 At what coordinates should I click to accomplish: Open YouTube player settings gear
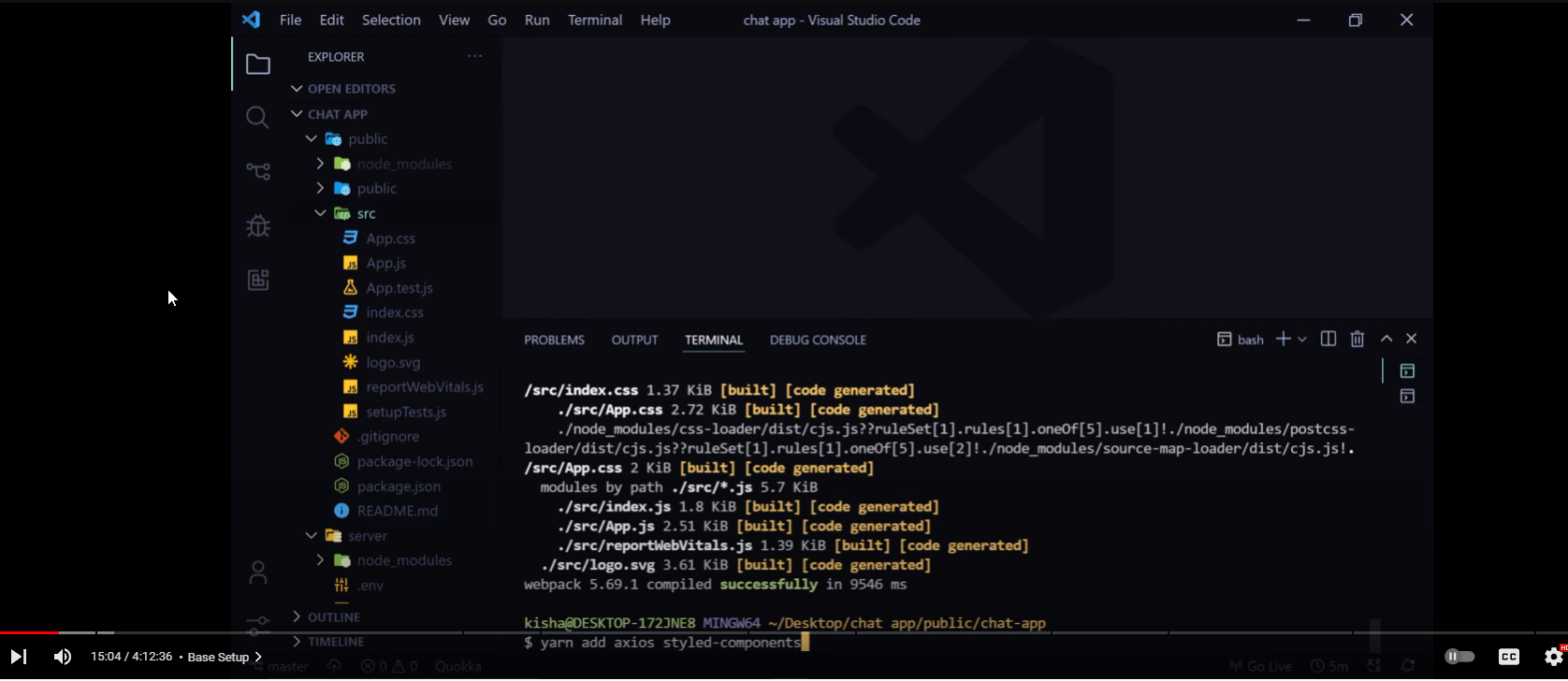(x=1553, y=657)
